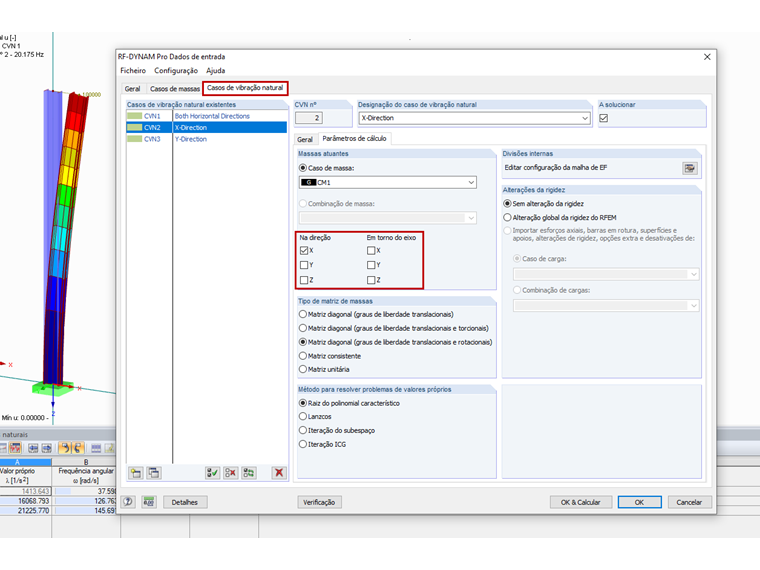This screenshot has width=760, height=570.
Task: Click the 'OK & Calcular' button
Action: (580, 502)
